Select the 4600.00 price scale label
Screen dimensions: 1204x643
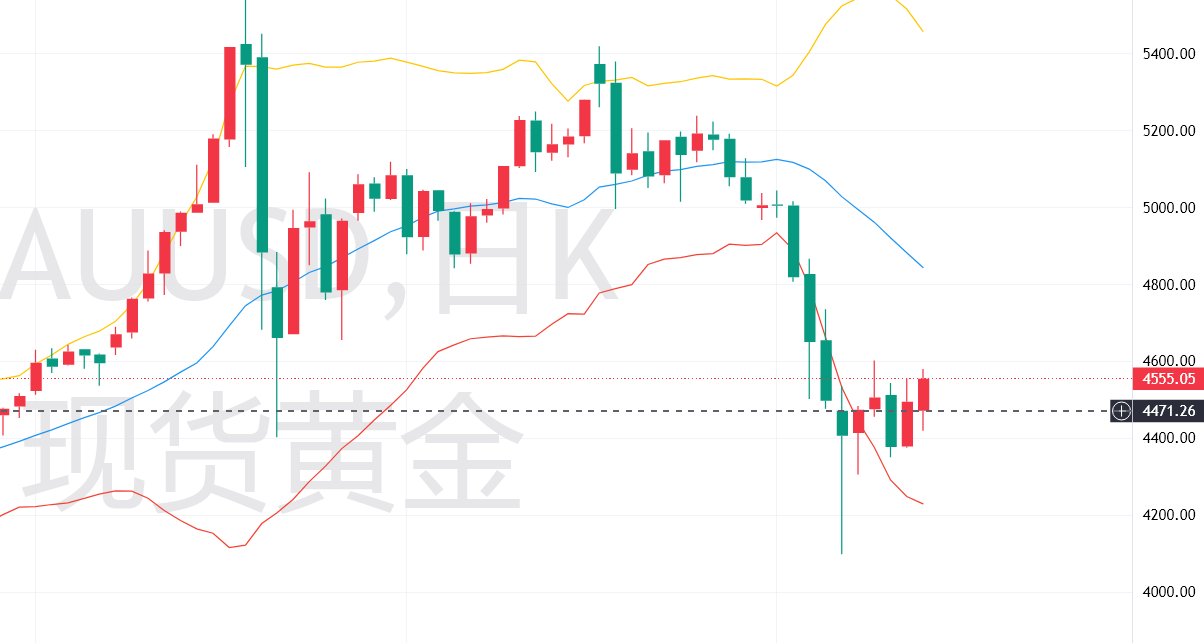coord(1170,361)
